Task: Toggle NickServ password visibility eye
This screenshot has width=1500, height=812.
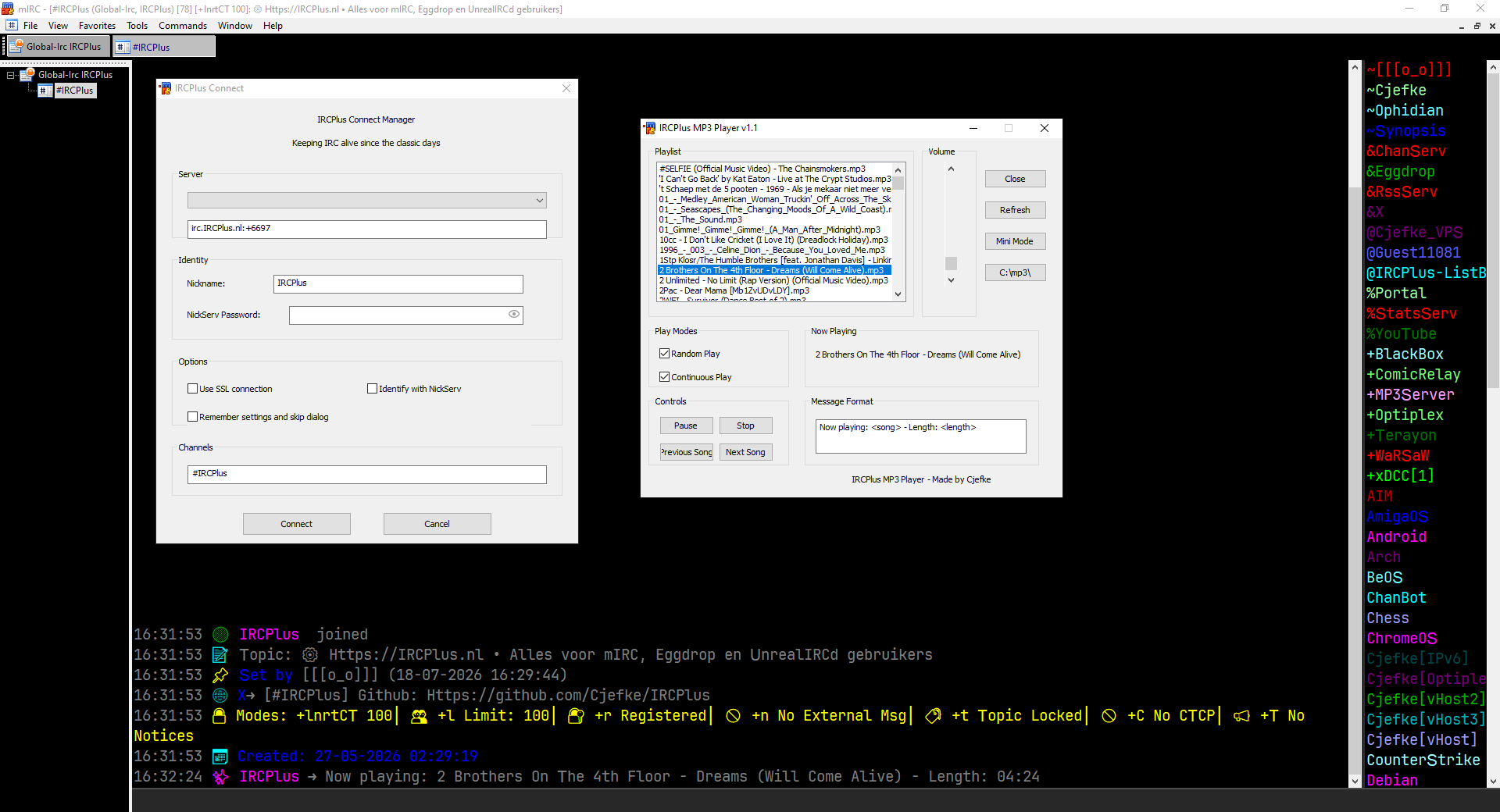Action: tap(514, 314)
